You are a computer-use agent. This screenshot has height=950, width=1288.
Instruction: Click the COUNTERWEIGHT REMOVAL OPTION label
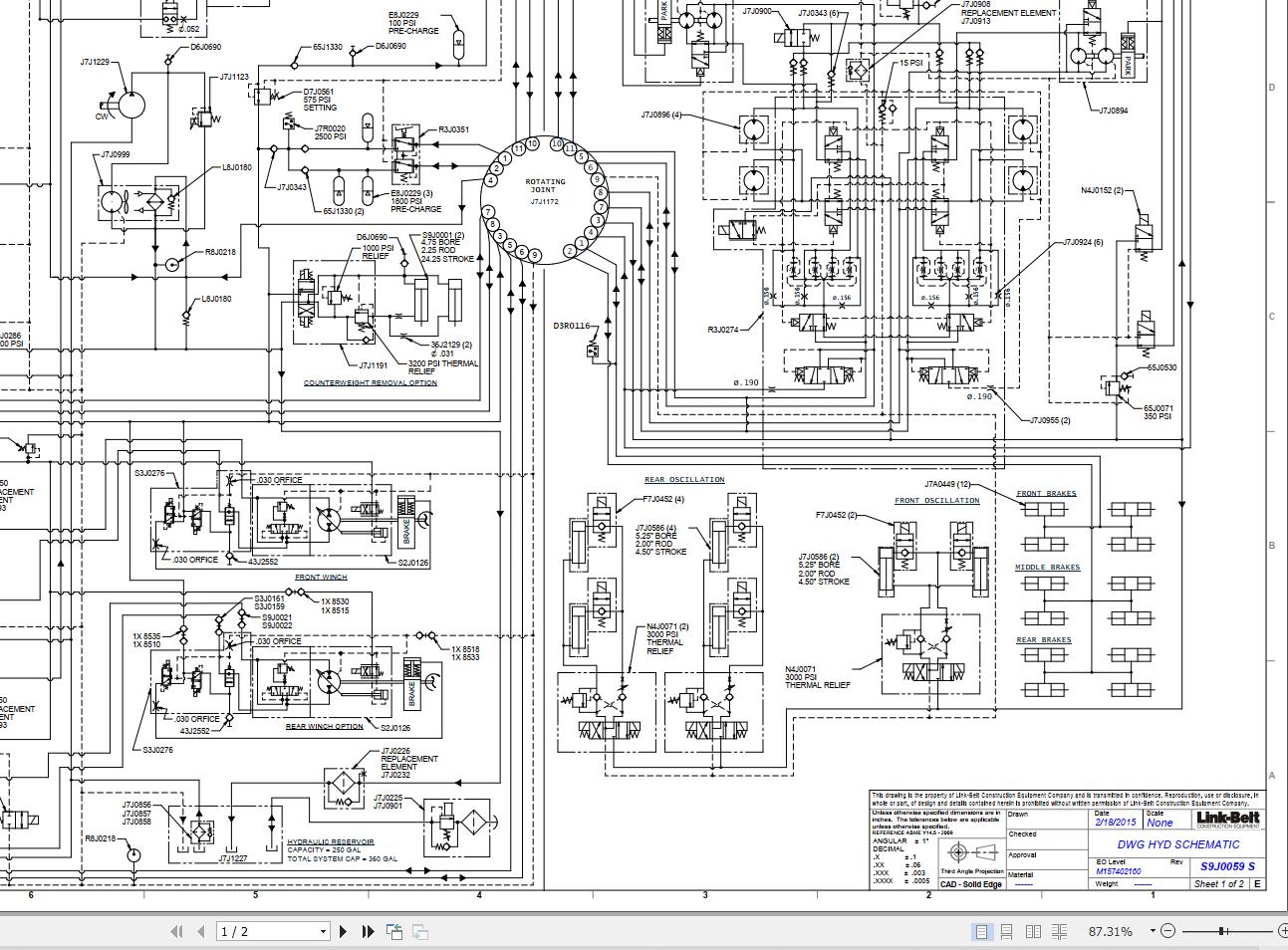point(370,382)
